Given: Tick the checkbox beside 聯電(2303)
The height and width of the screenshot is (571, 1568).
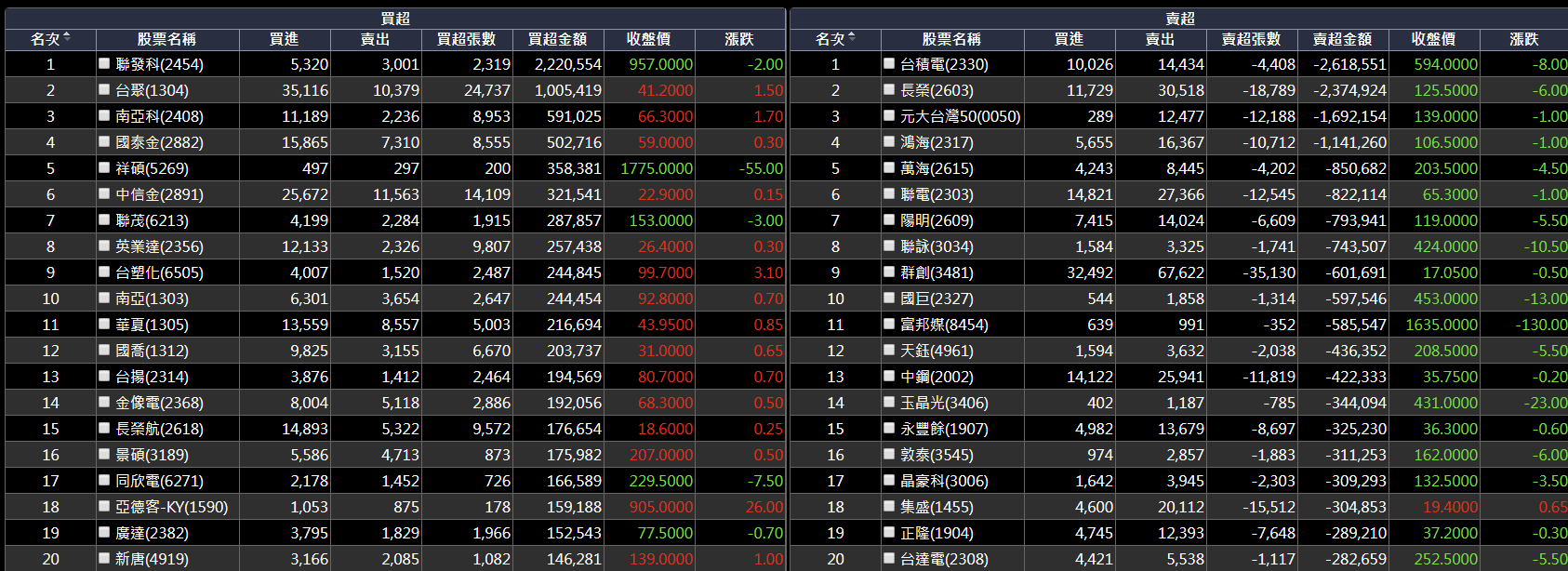Looking at the screenshot, I should click(889, 194).
